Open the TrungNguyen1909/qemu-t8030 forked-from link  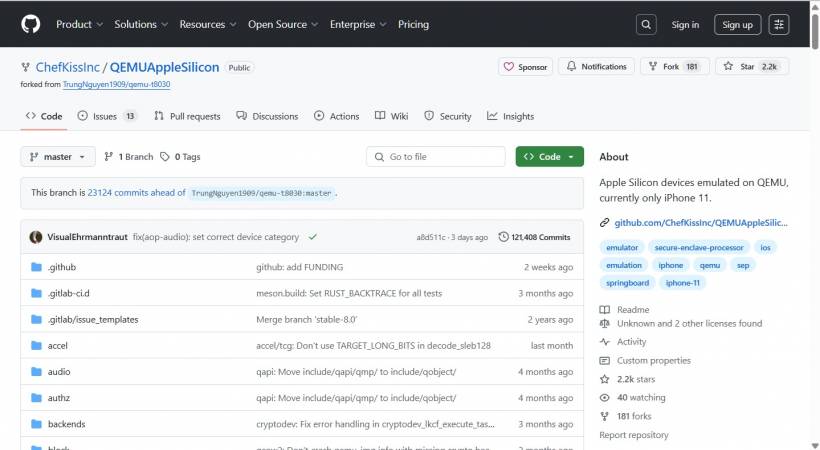tap(116, 84)
